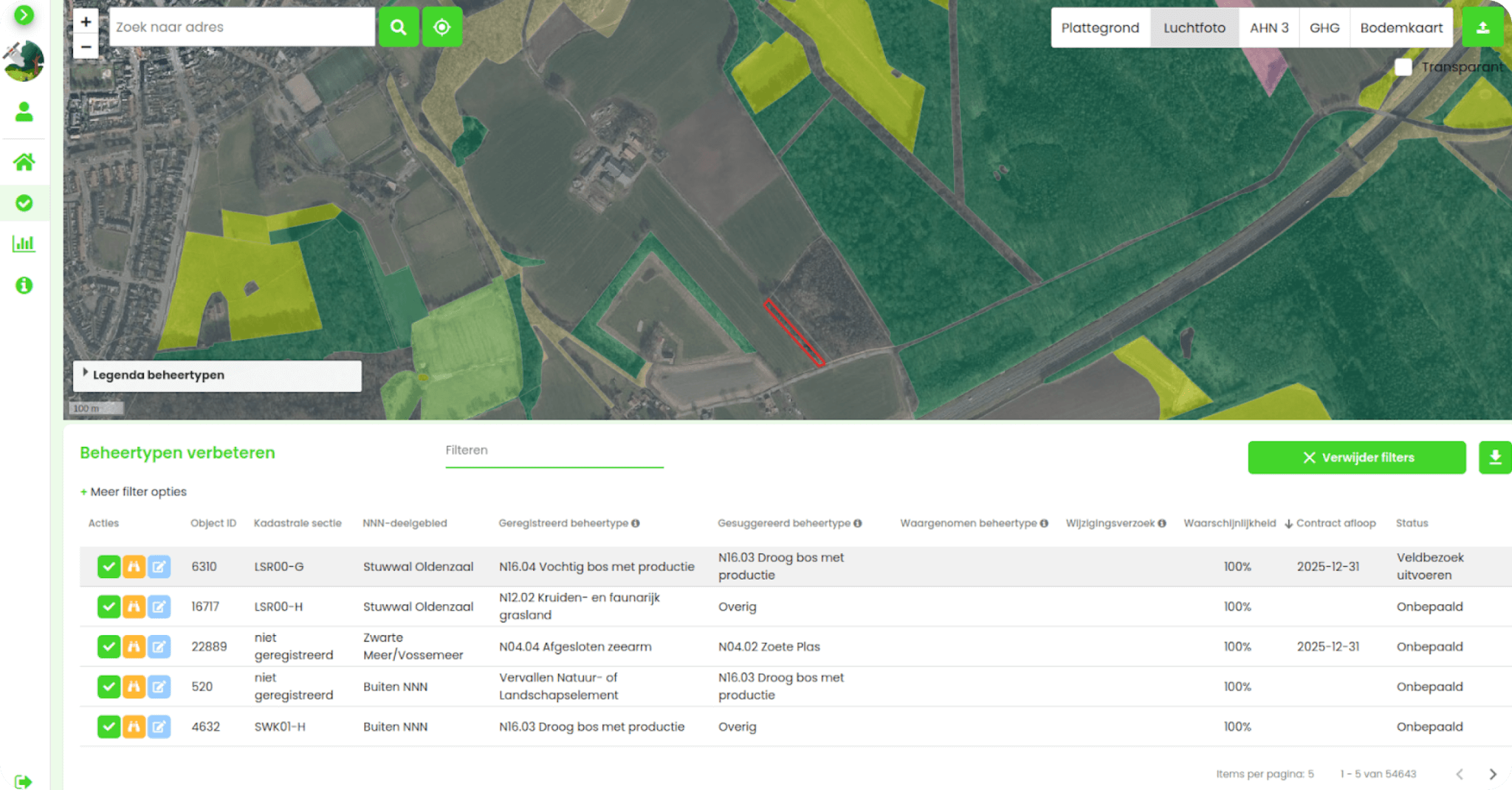Enable the Transparant checkbox
1512x790 pixels.
point(1403,67)
